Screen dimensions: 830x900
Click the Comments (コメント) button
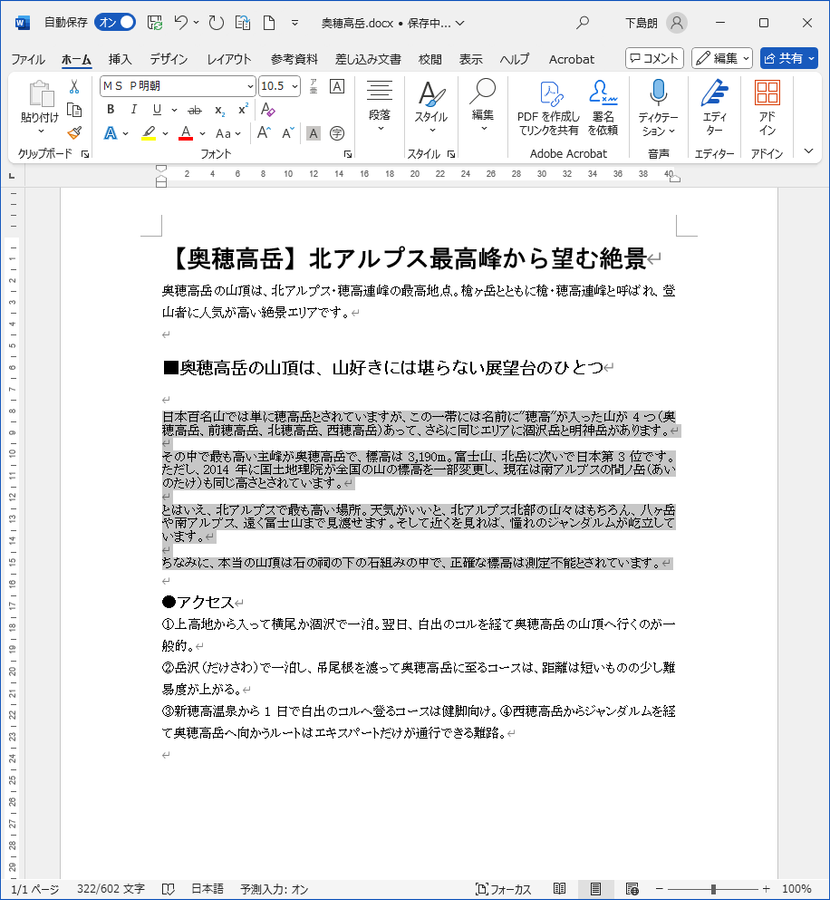click(654, 59)
